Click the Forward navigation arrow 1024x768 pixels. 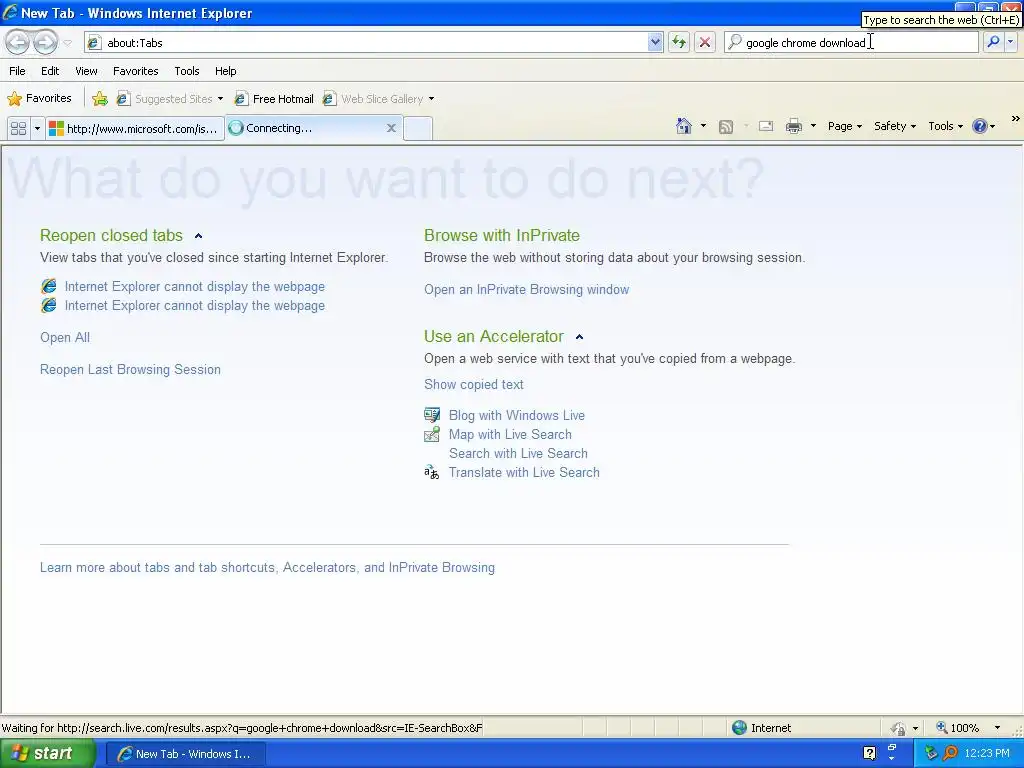tap(44, 42)
